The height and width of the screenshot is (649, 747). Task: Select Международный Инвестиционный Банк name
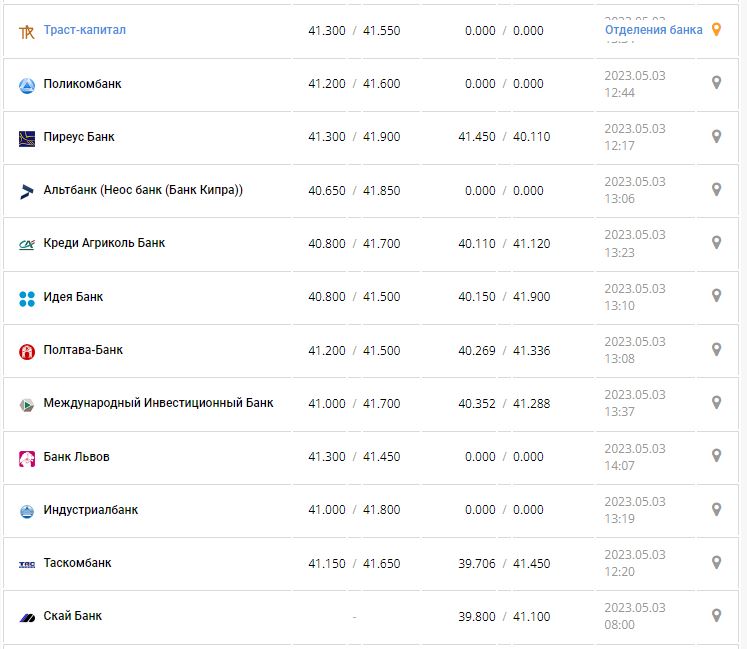tap(158, 403)
